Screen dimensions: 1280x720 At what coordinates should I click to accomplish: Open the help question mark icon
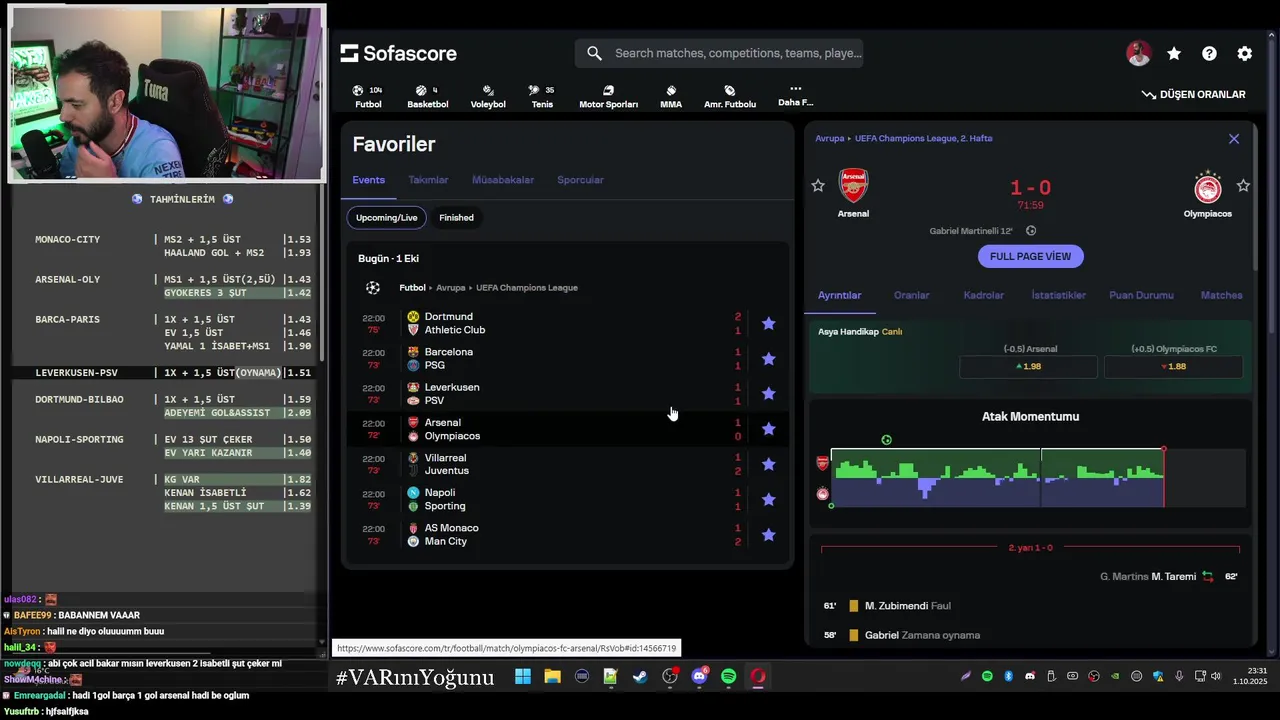click(1209, 54)
